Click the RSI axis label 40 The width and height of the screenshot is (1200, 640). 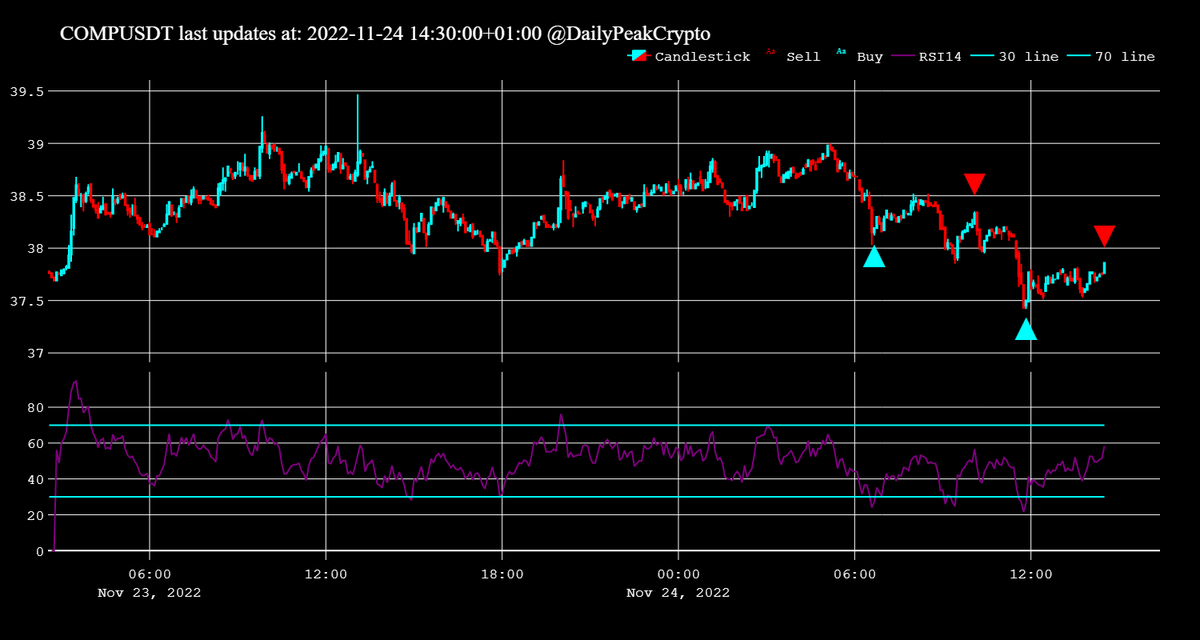(x=36, y=479)
